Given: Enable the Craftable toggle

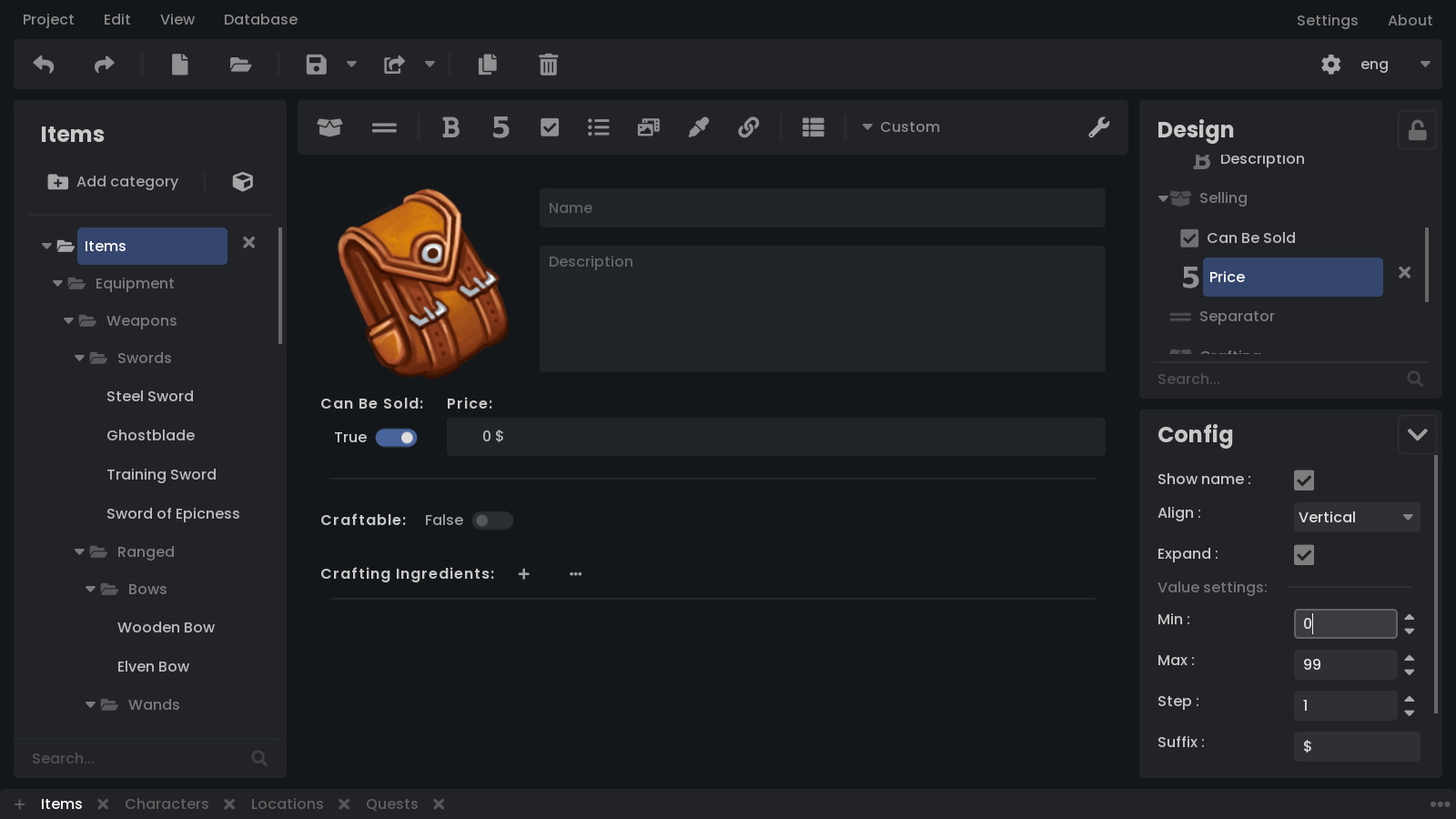Looking at the screenshot, I should (x=492, y=520).
